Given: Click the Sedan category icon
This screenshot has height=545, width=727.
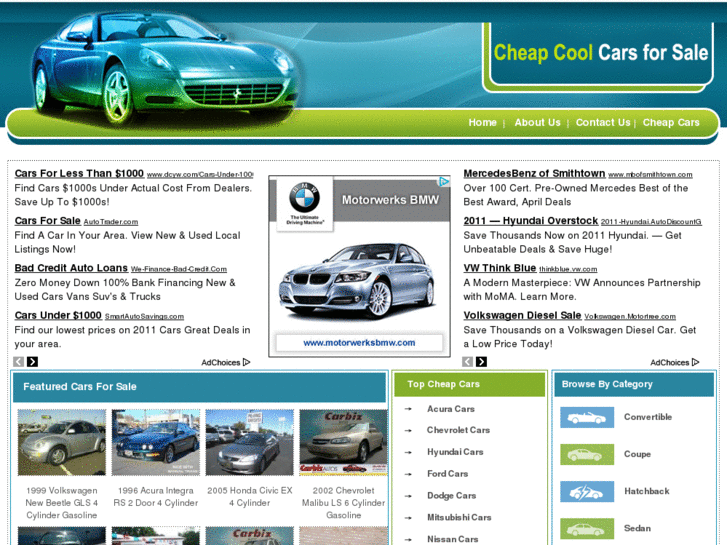Looking at the screenshot, I should (587, 528).
